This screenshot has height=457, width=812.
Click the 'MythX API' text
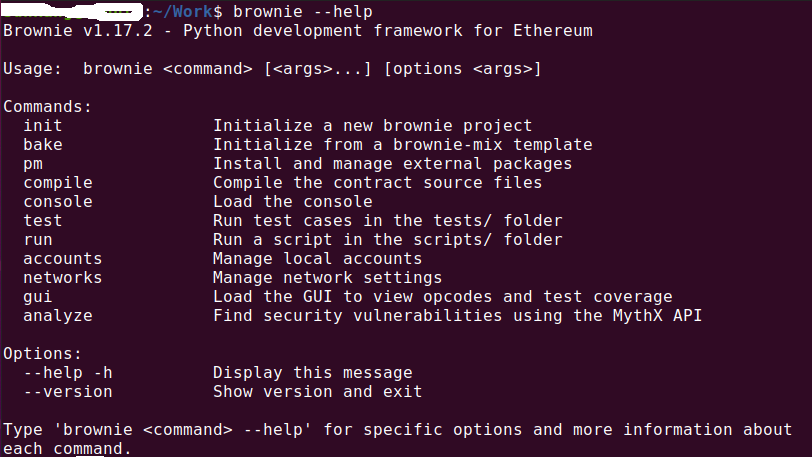tap(657, 316)
